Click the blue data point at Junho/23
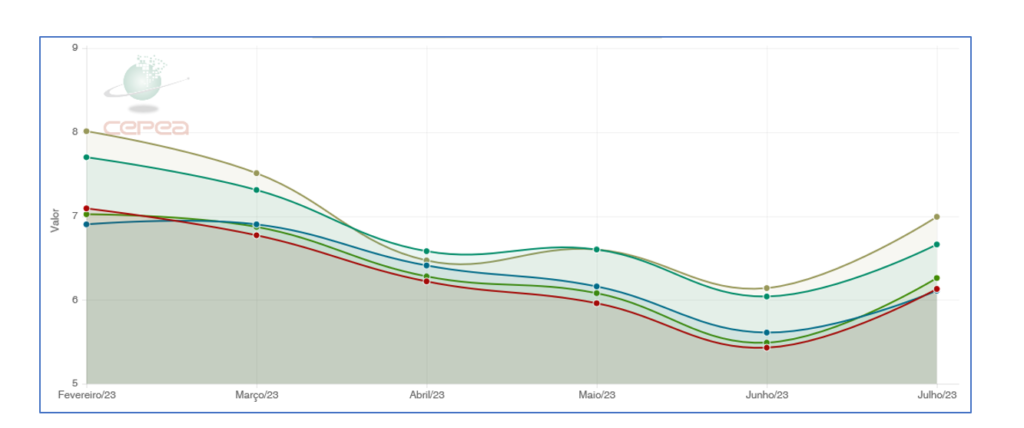This screenshot has height=428, width=1024. point(767,332)
